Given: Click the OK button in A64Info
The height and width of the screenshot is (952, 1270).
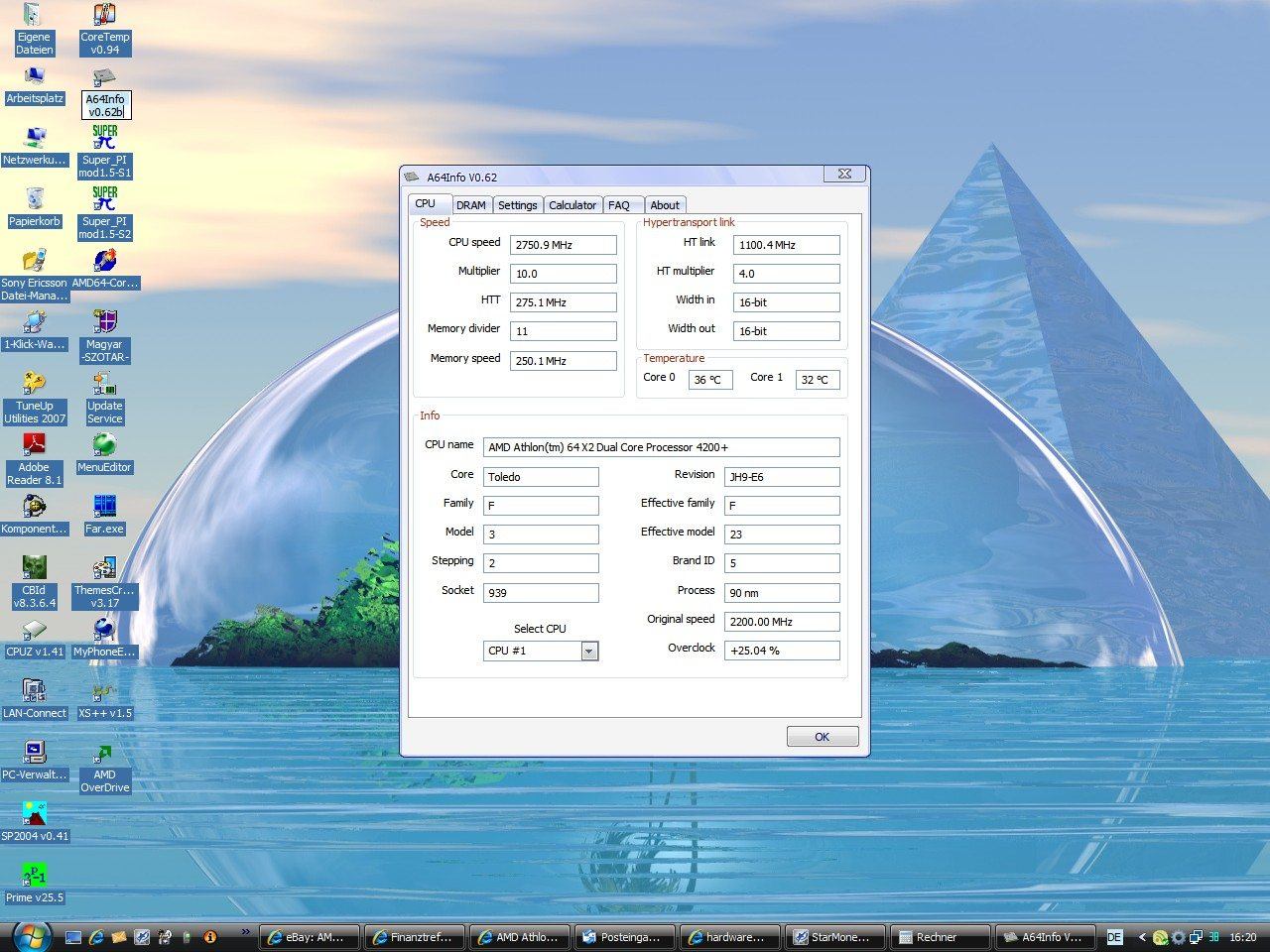Looking at the screenshot, I should (822, 737).
